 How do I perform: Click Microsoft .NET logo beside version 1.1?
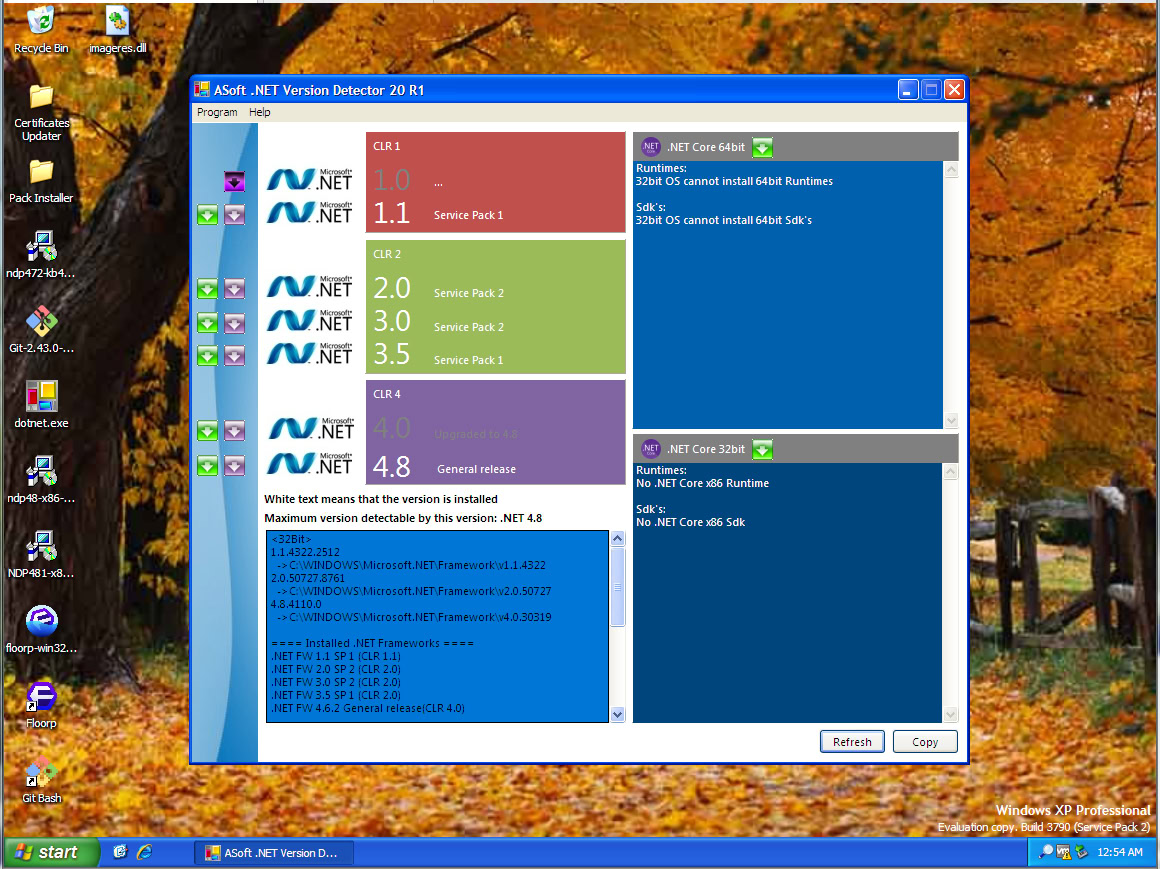(310, 214)
